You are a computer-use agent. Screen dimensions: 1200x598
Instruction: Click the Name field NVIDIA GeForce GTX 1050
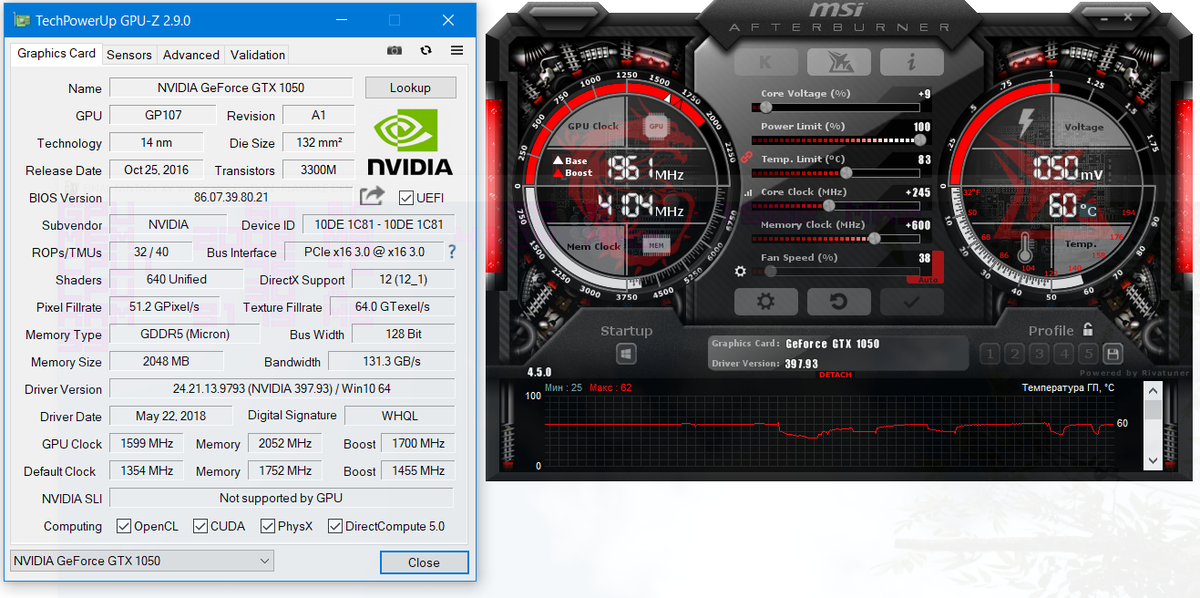click(231, 87)
